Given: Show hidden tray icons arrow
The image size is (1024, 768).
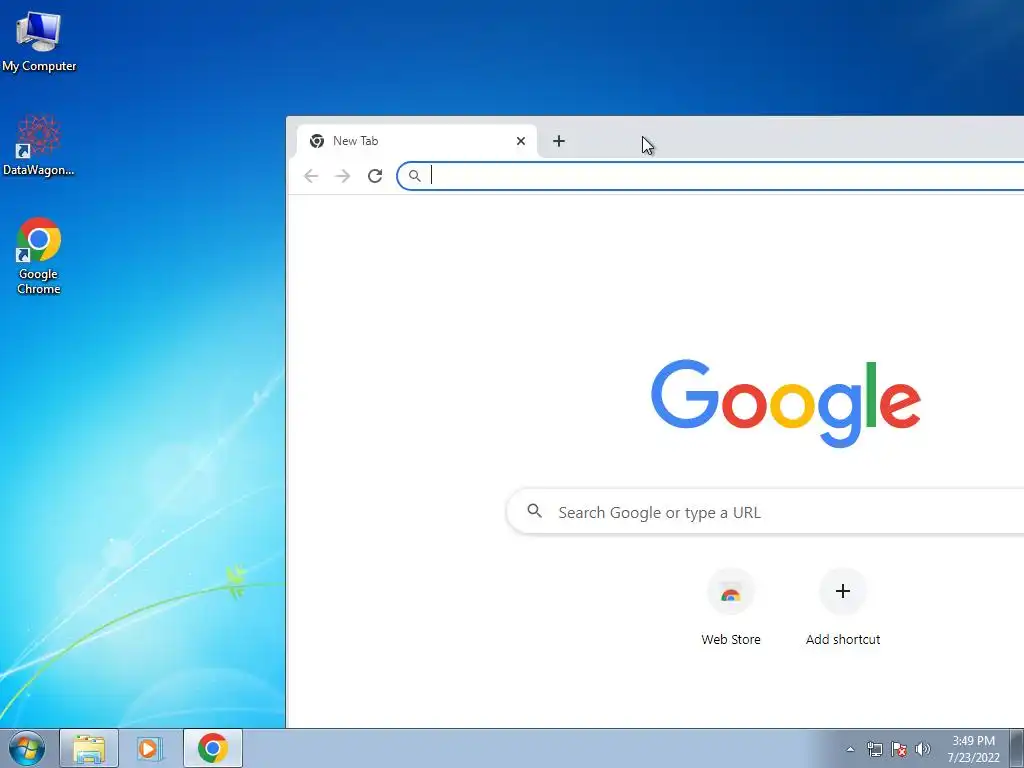Looking at the screenshot, I should (x=850, y=749).
